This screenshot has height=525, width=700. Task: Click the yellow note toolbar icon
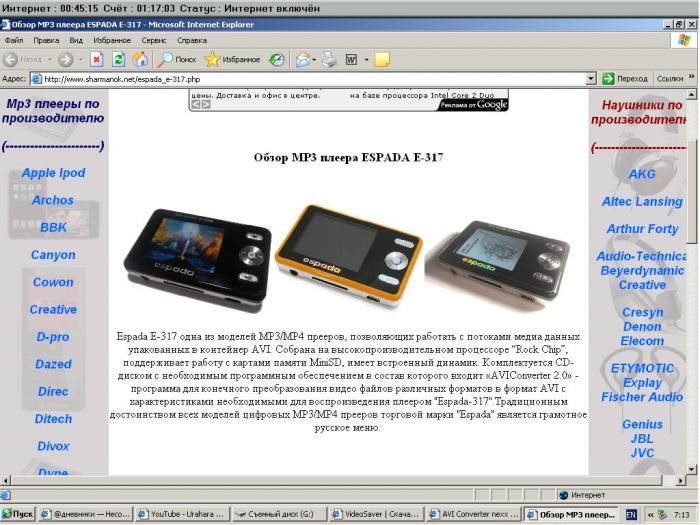click(382, 59)
